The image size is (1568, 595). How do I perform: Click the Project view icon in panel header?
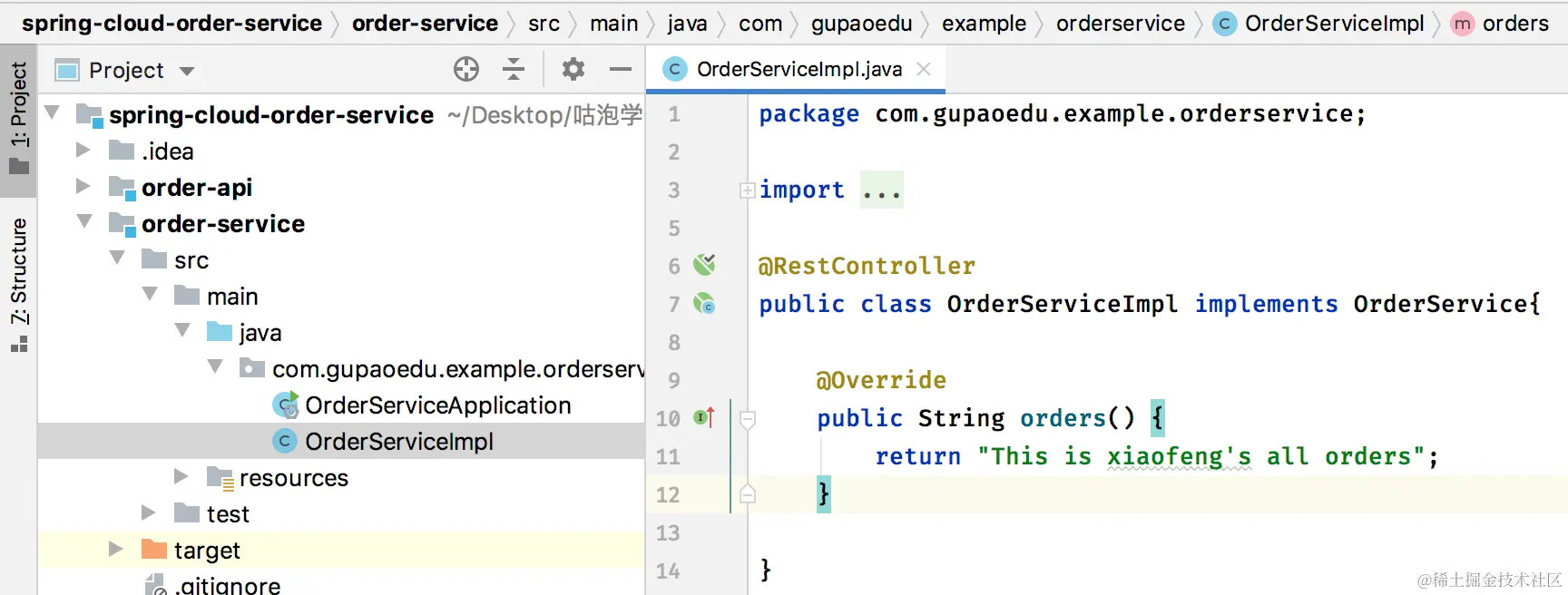67,70
